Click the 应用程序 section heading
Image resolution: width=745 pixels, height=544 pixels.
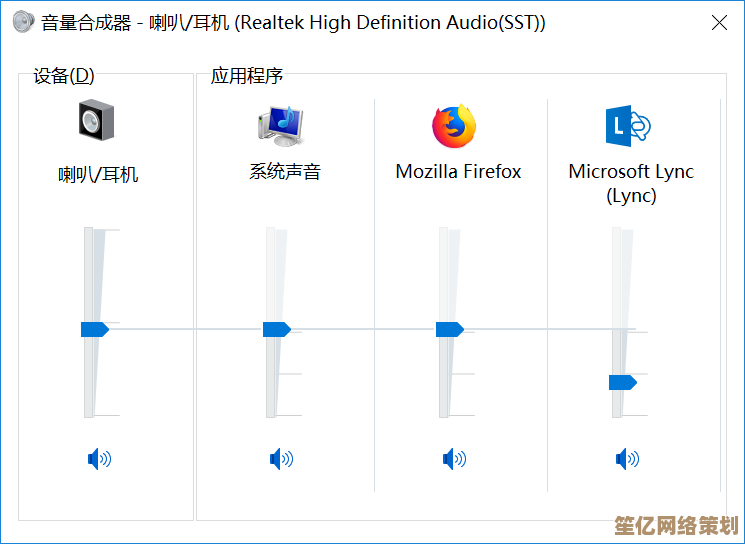coord(247,76)
